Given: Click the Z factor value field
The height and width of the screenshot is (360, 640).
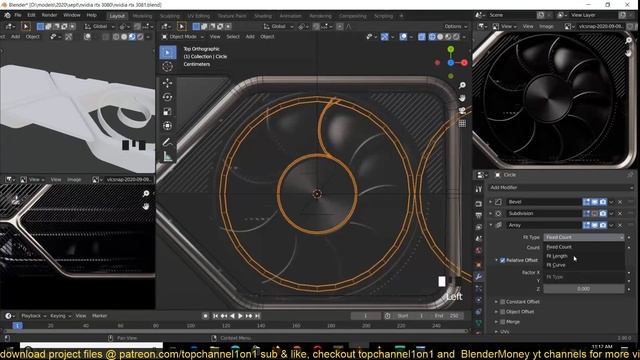Looking at the screenshot, I should pyautogui.click(x=584, y=289).
